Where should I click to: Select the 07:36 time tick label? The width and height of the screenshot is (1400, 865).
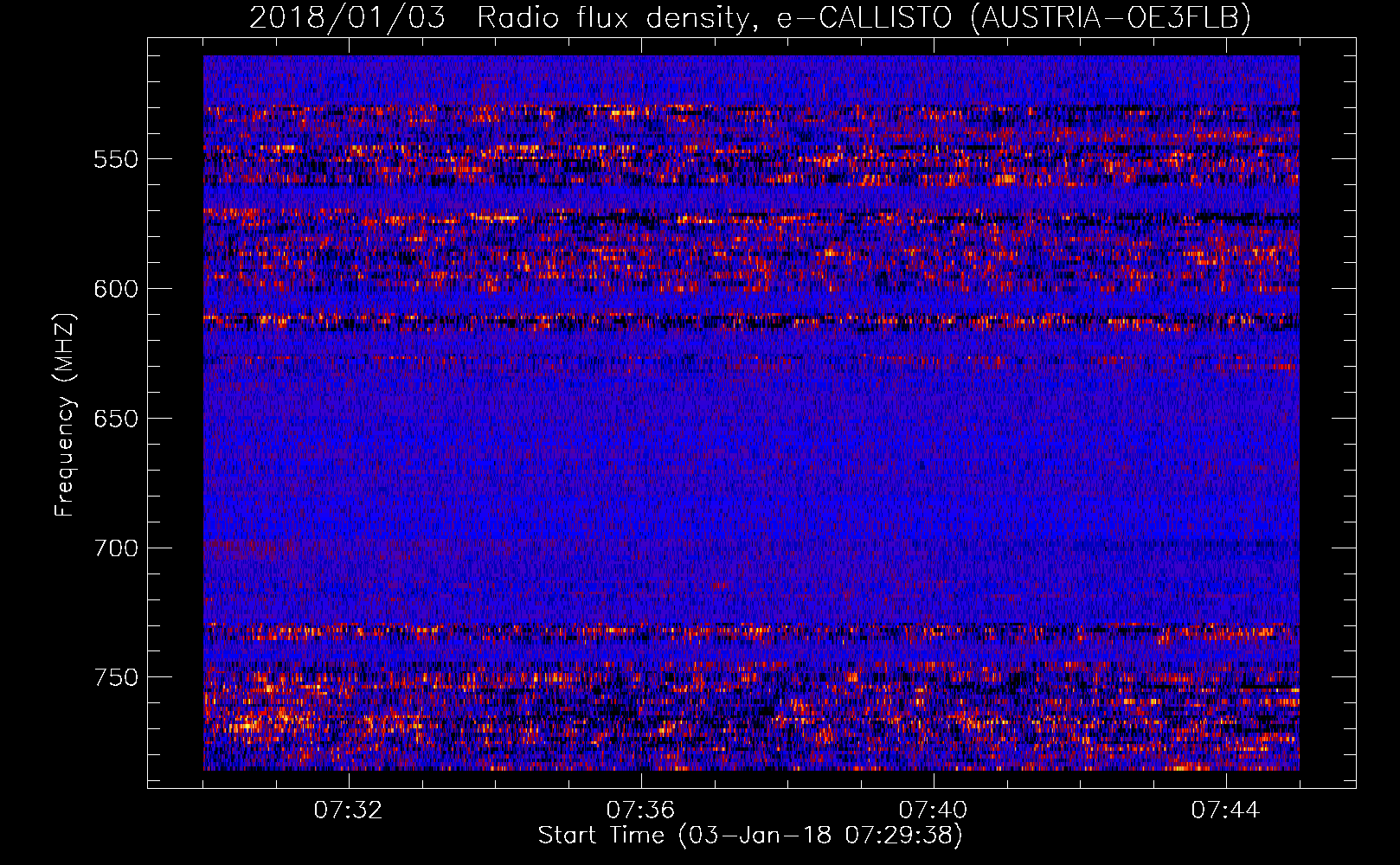[641, 810]
